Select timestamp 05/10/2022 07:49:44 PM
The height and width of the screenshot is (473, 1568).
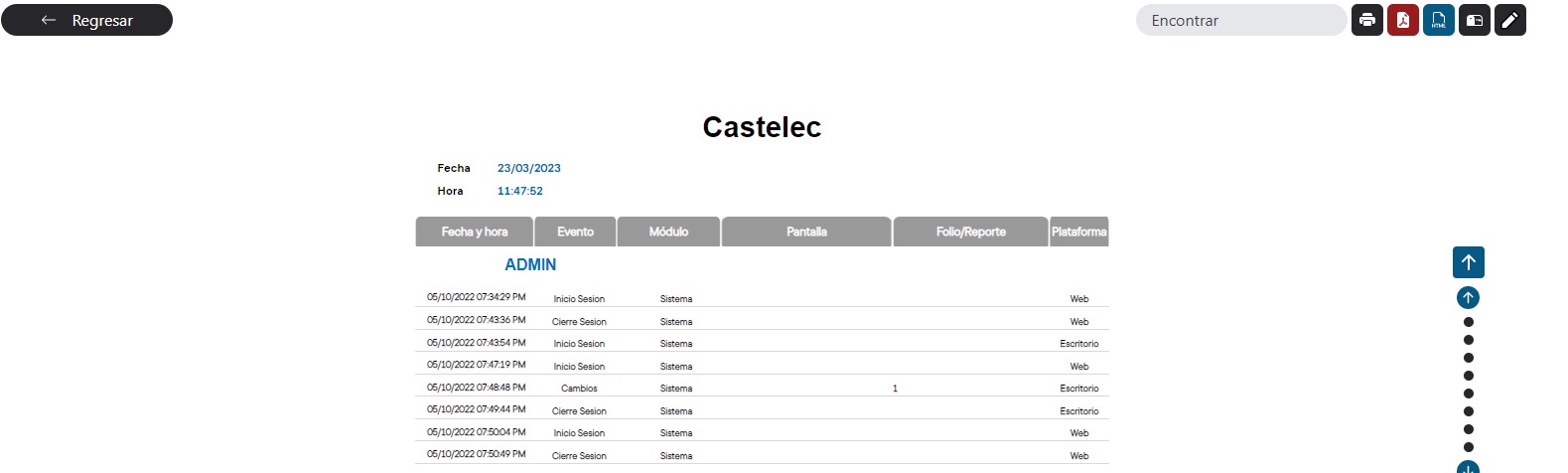[477, 409]
